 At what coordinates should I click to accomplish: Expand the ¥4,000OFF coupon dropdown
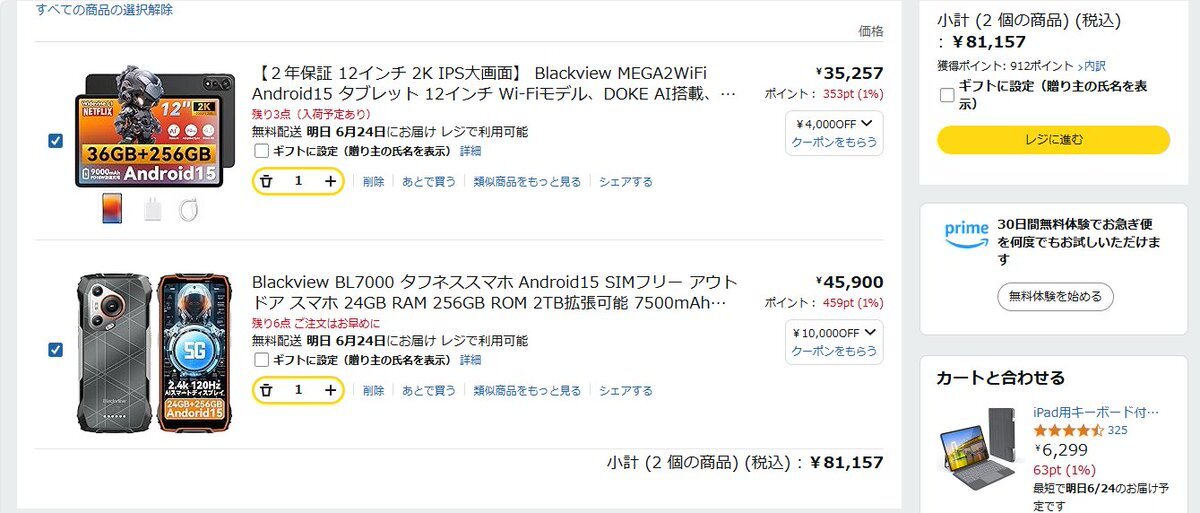834,123
